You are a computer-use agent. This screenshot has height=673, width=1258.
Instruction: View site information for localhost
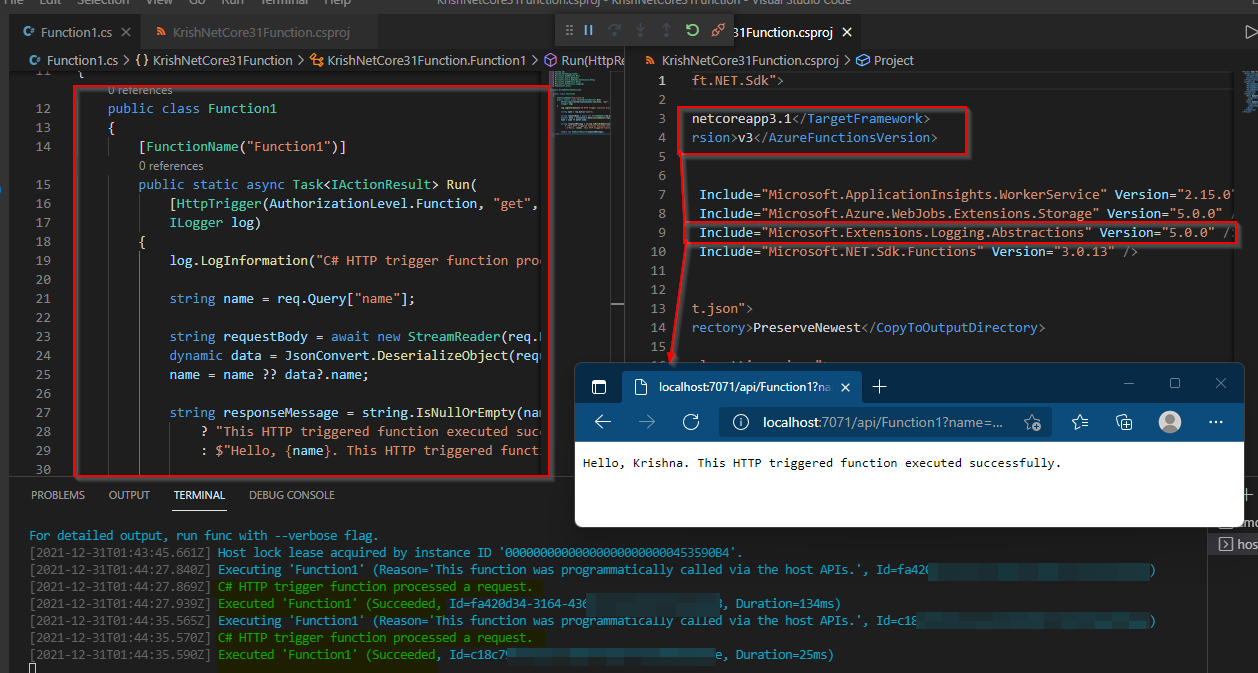tap(741, 422)
